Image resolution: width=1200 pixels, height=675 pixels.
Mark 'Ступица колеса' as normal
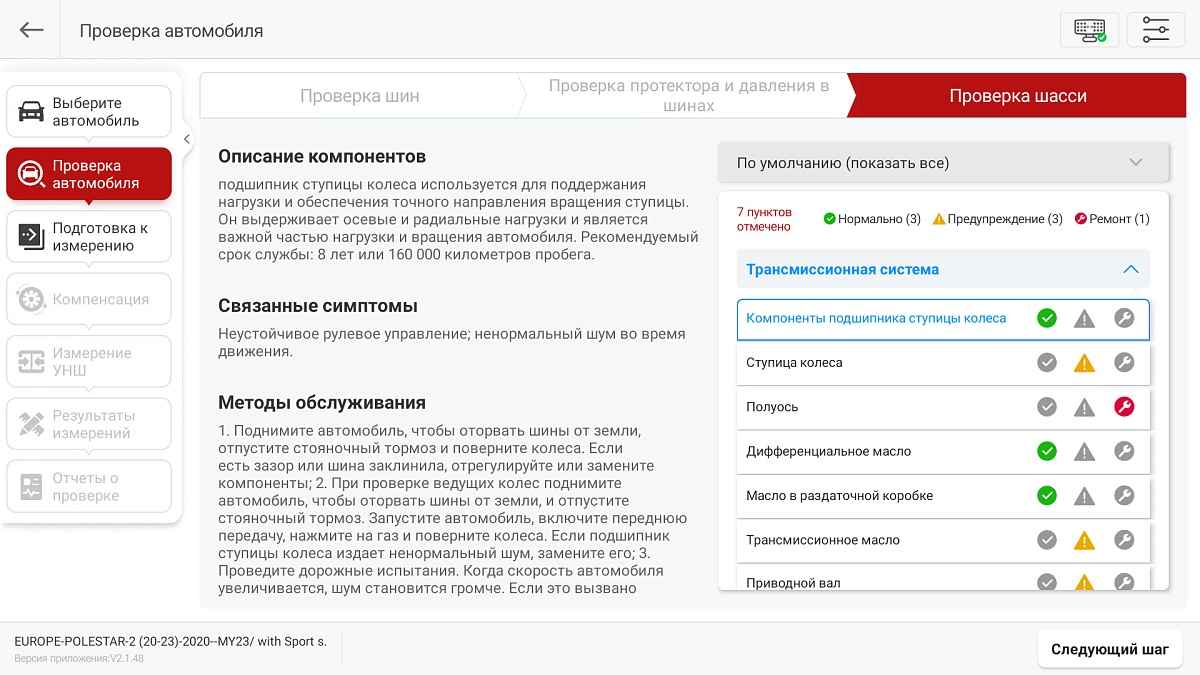[1047, 363]
